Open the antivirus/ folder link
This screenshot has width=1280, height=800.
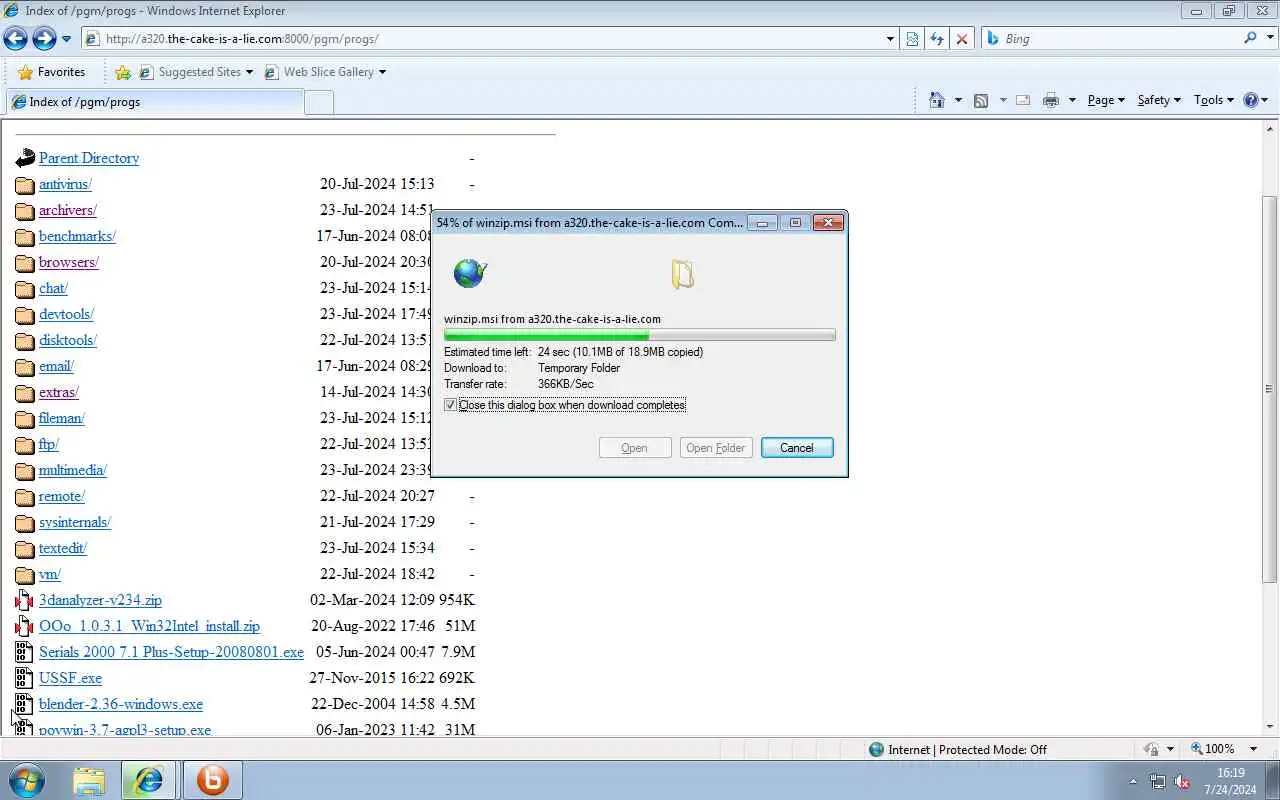65,184
